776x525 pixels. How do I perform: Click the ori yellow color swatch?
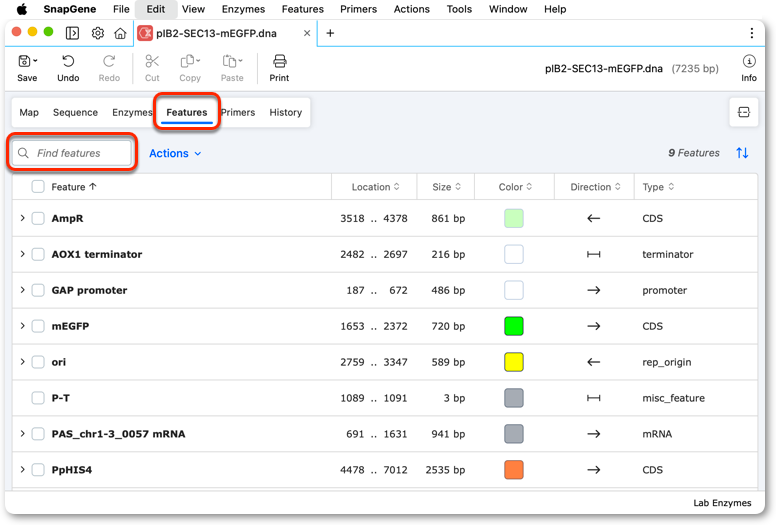pyautogui.click(x=514, y=362)
